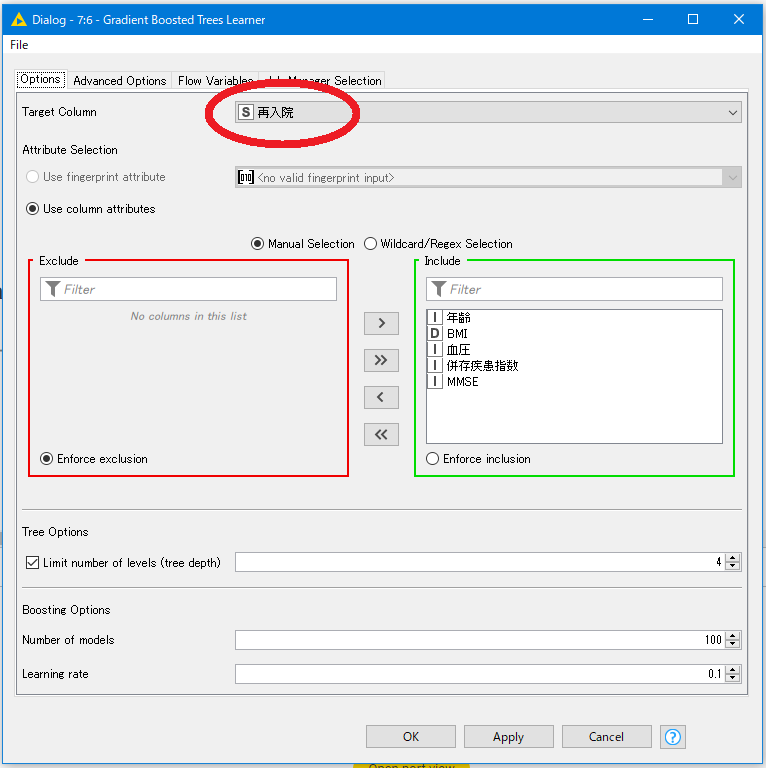Move selected column to Exclude list
The width and height of the screenshot is (766, 768).
pos(381,397)
